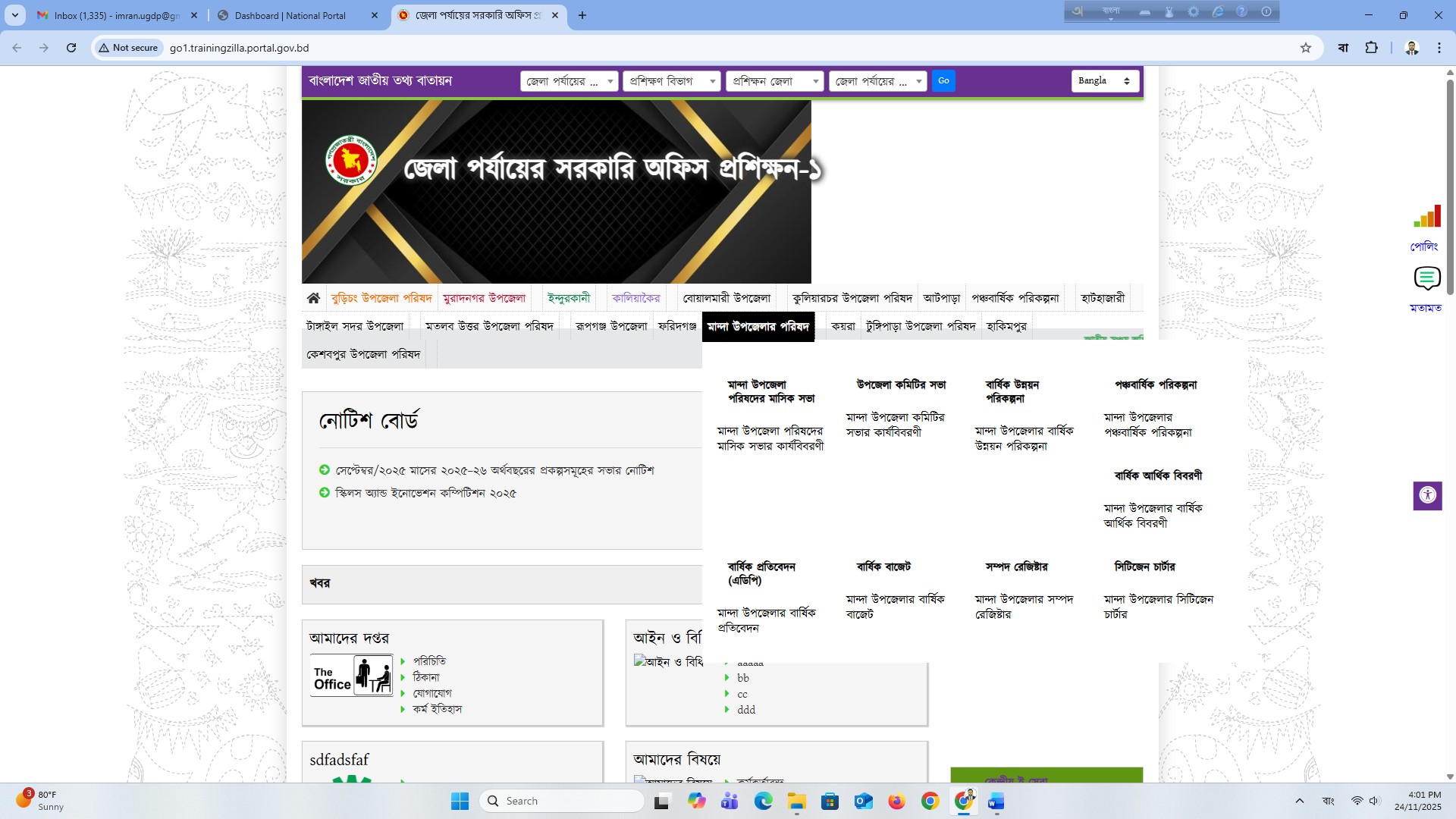Screen dimensions: 1456x819
Task: Open মান্দা উপজেলার সিটিজেন চার্টার link
Action: (1158, 607)
